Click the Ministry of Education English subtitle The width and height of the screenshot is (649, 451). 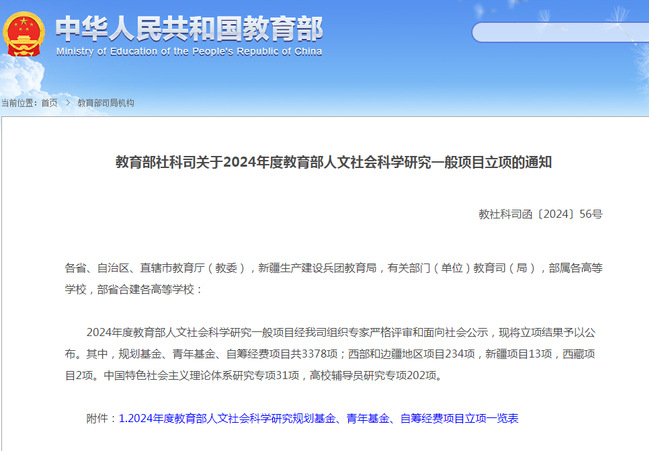click(x=189, y=49)
